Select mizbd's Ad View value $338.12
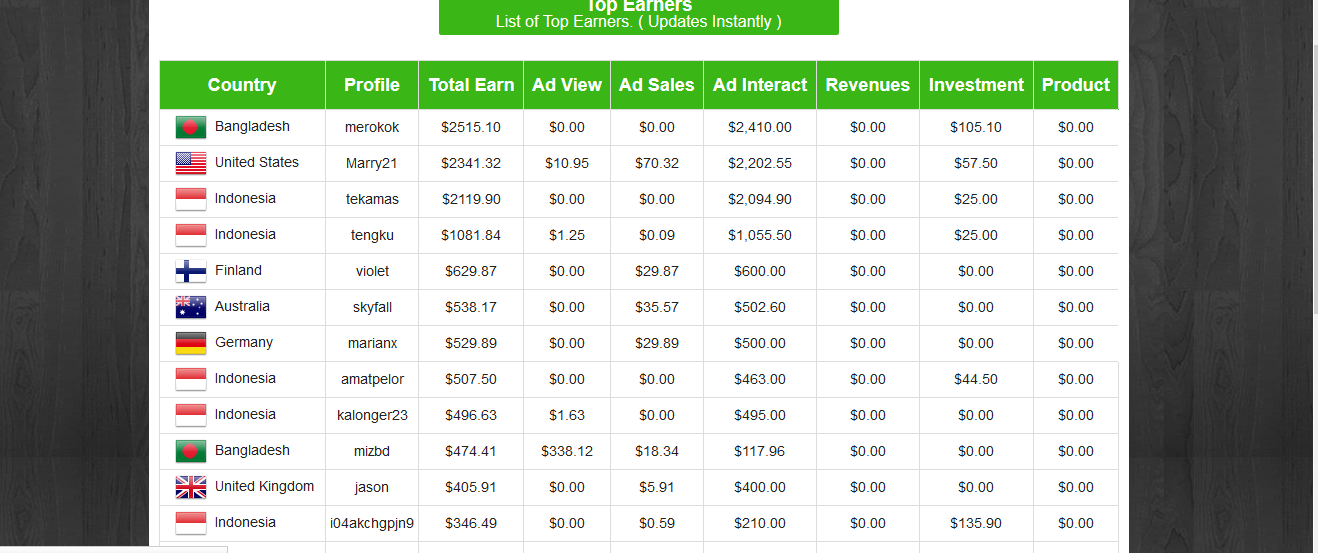Image resolution: width=1318 pixels, height=553 pixels. point(566,452)
